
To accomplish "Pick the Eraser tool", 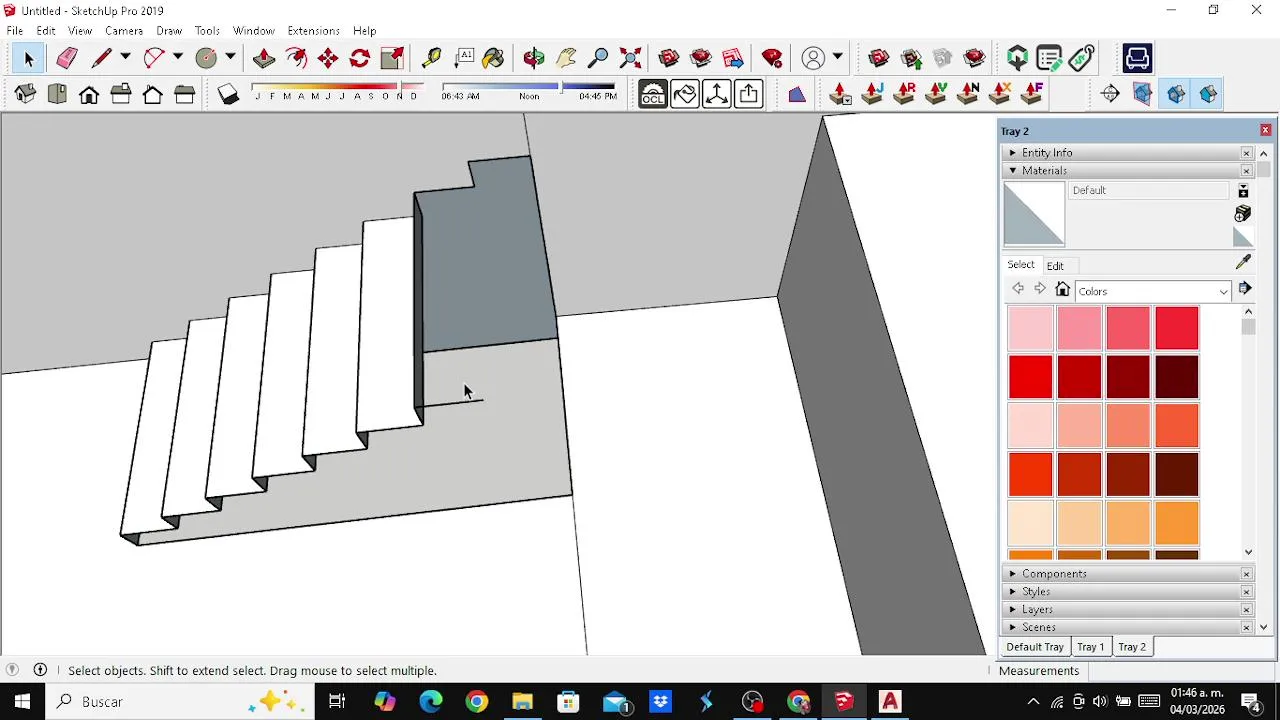I will click(66, 59).
